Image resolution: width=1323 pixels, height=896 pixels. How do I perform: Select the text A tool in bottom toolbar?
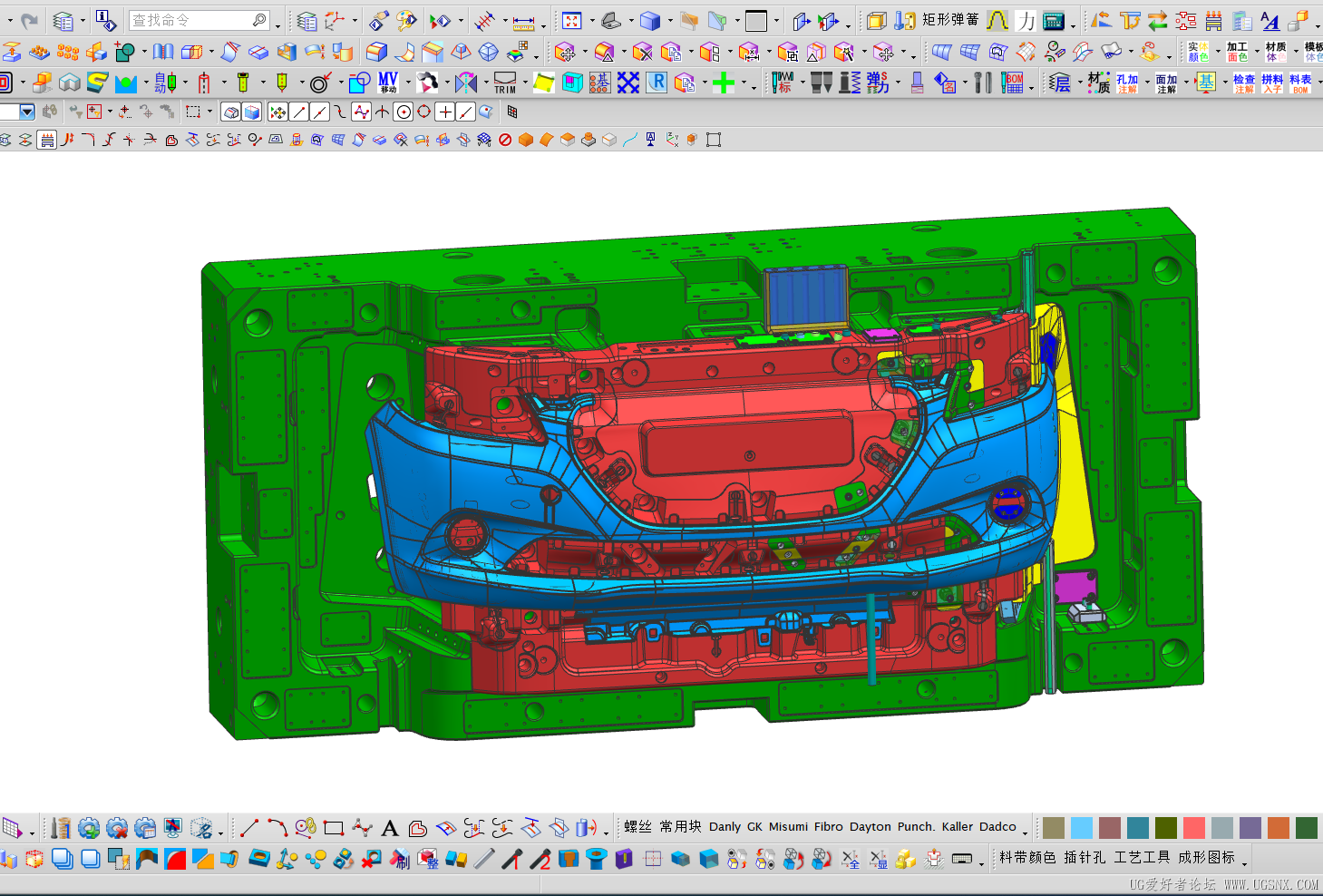[x=390, y=828]
